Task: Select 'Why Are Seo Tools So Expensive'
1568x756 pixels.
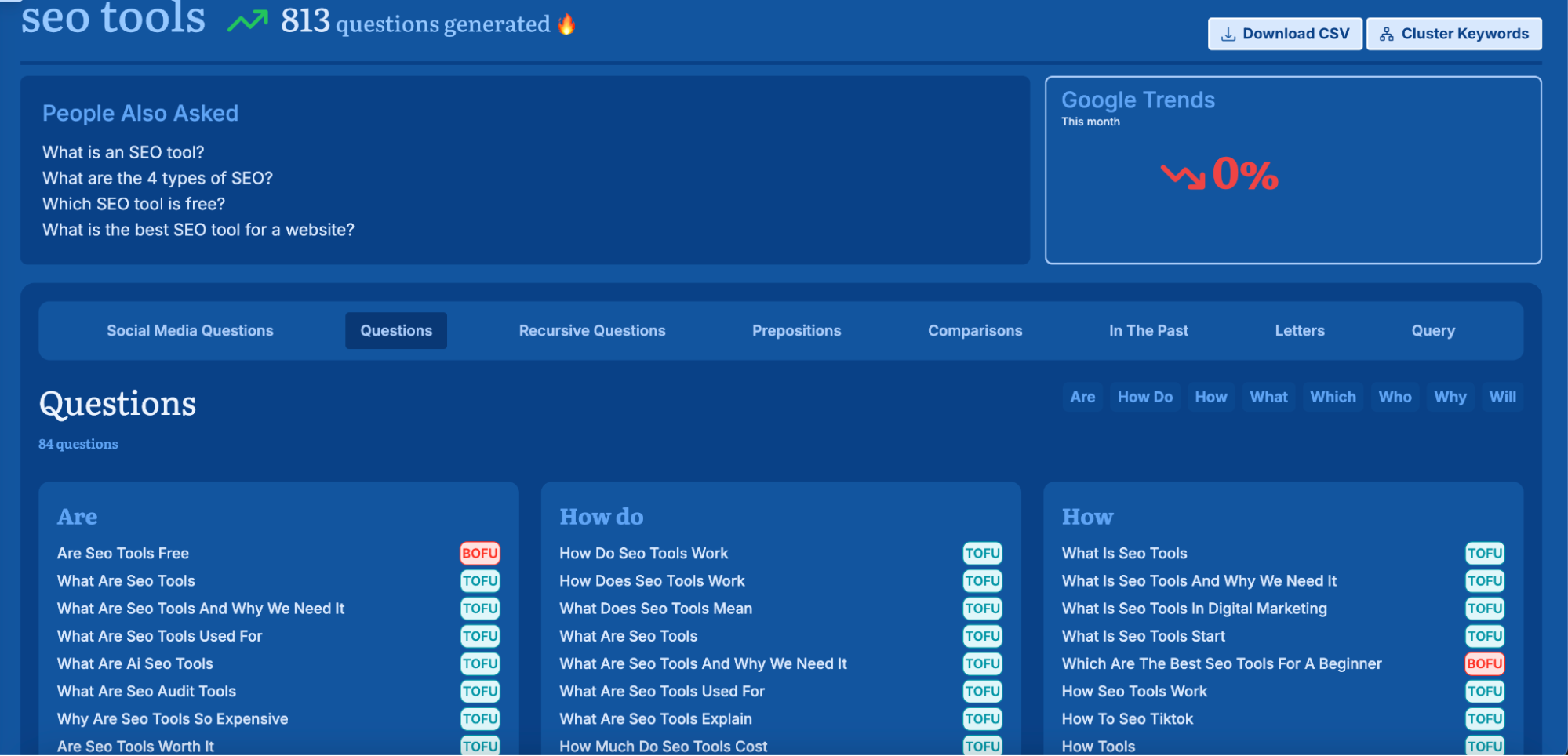Action: coord(173,719)
